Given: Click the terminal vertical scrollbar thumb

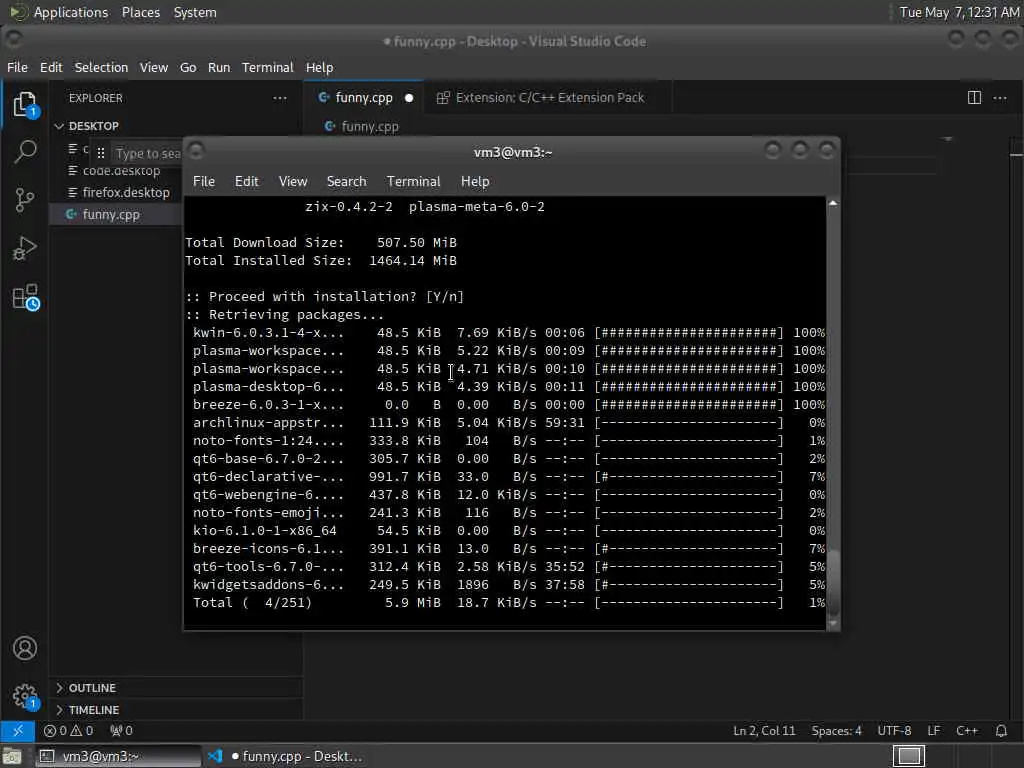Looking at the screenshot, I should 833,581.
